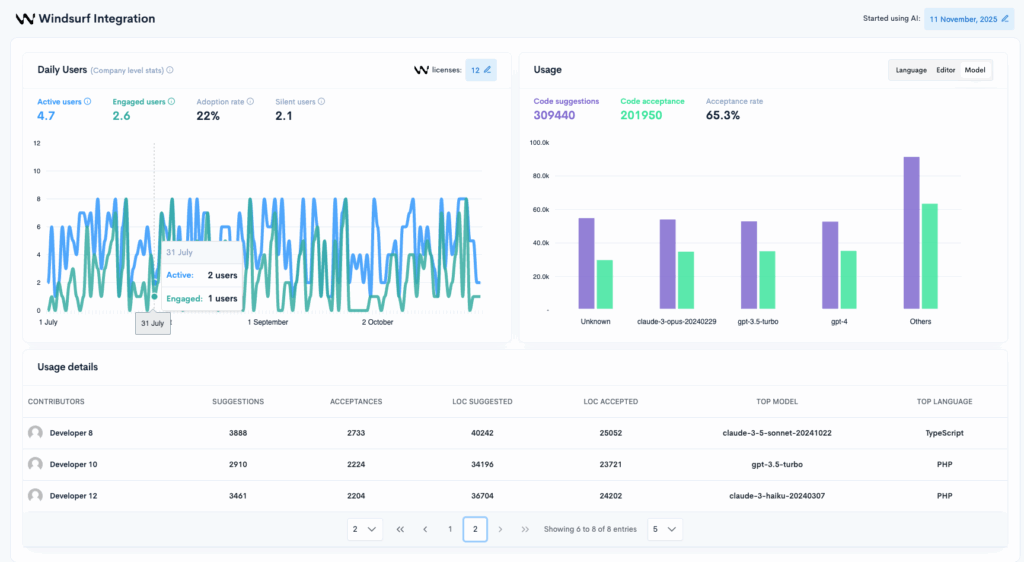Edit the licenses count

pyautogui.click(x=488, y=70)
